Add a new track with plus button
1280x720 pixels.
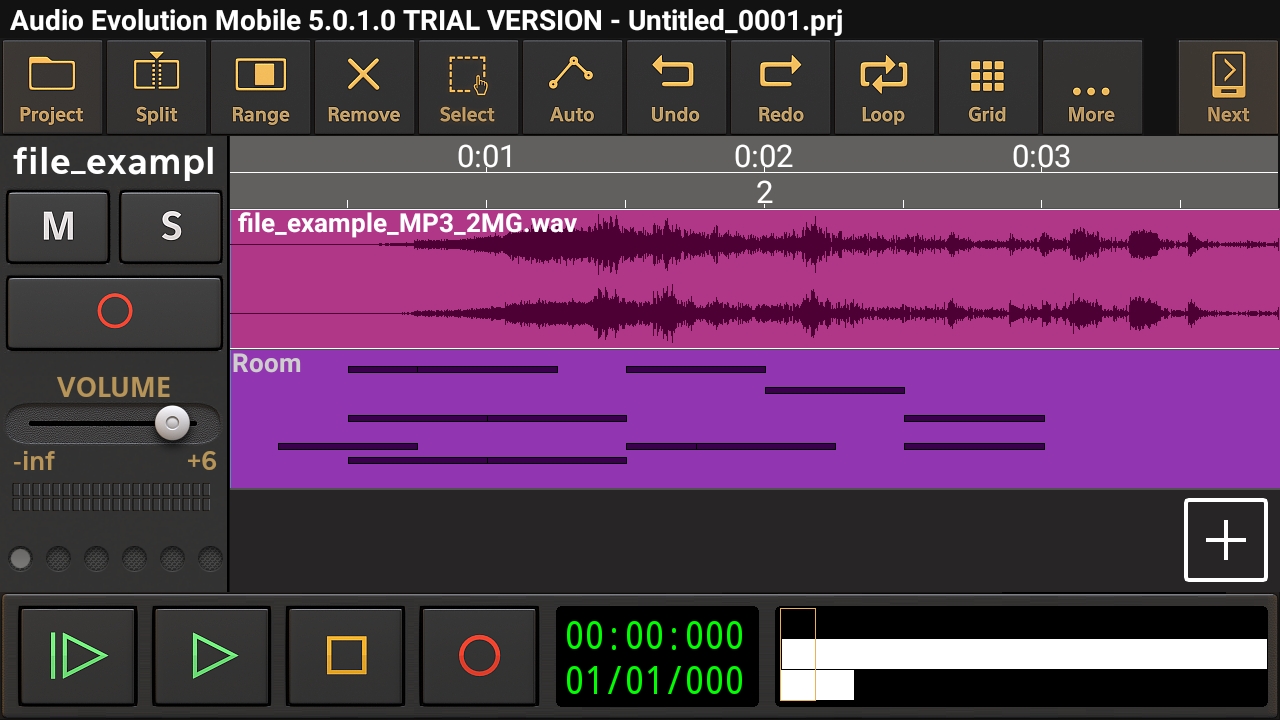[1226, 540]
